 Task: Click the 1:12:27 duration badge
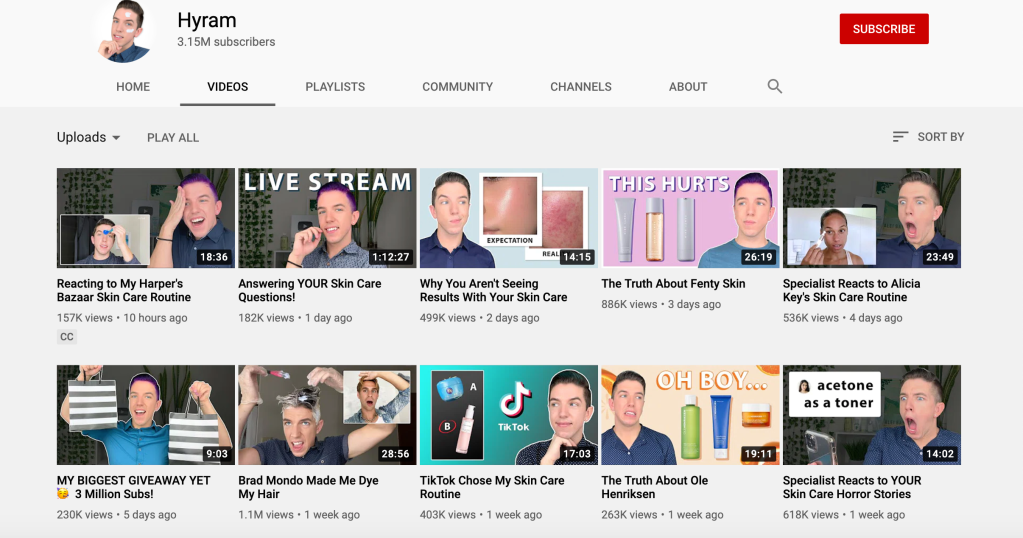click(x=391, y=257)
